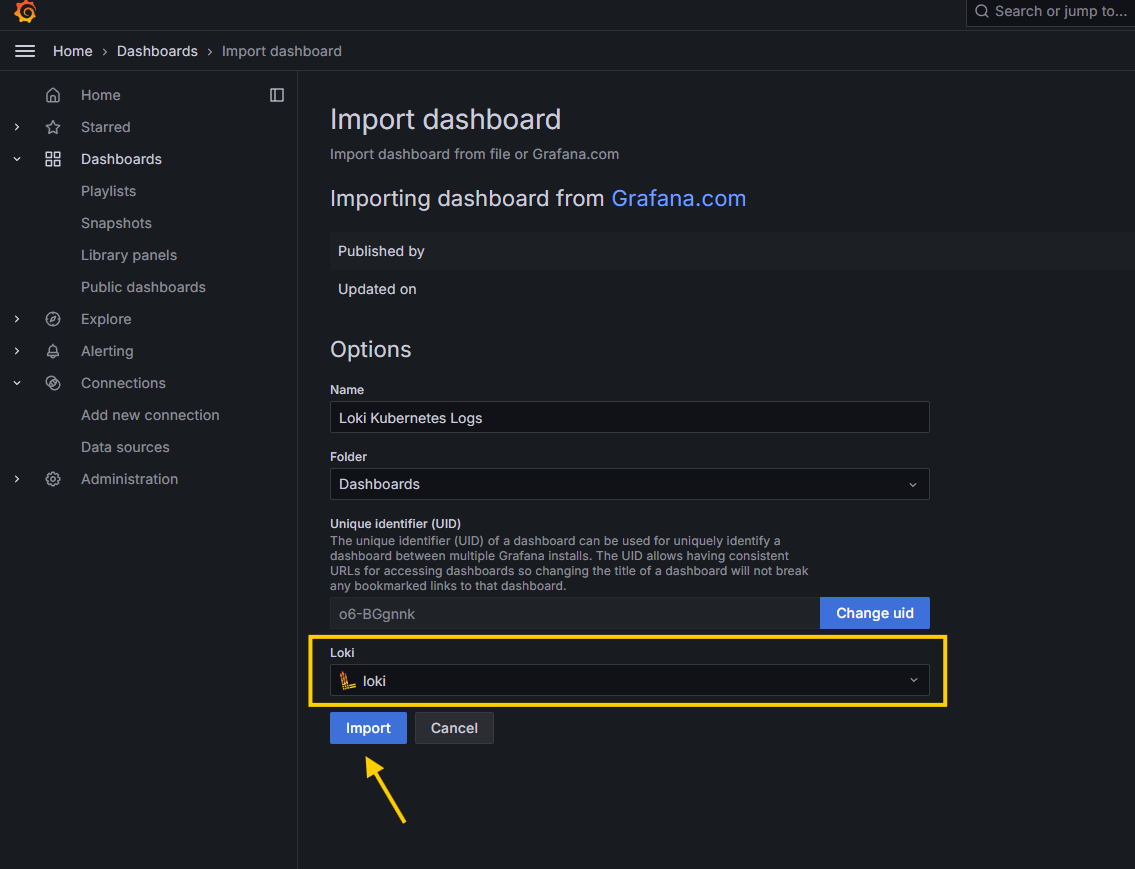Click the search magnifier icon
This screenshot has height=869, width=1135.
click(x=982, y=11)
